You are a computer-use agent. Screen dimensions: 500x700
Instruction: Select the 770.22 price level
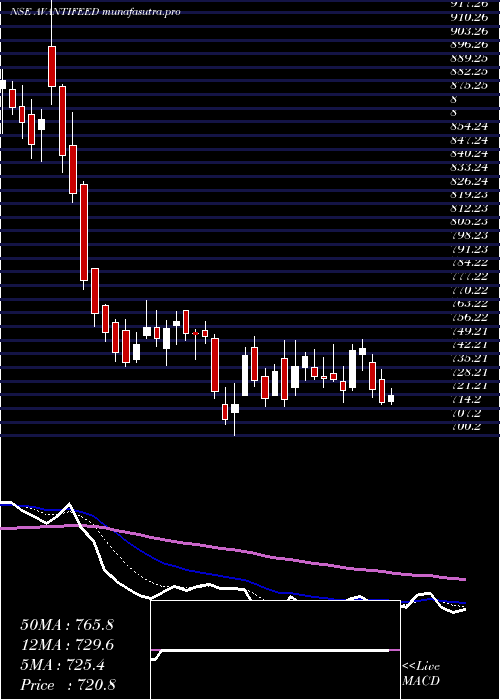pyautogui.click(x=469, y=291)
